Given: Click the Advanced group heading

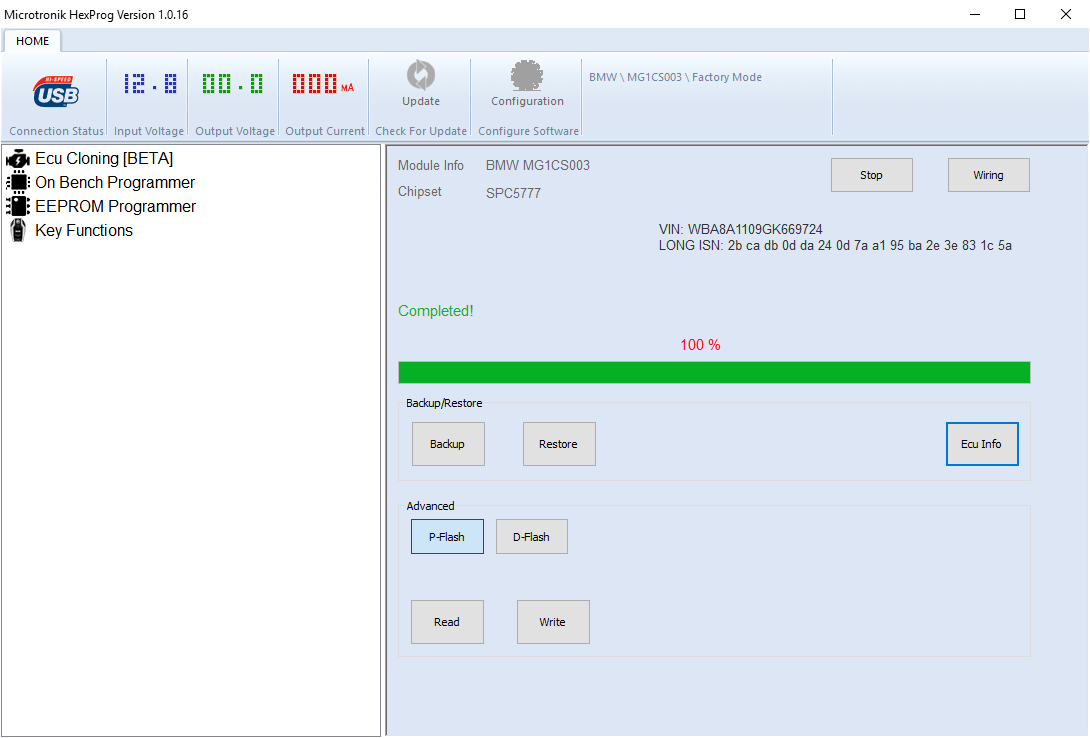Looking at the screenshot, I should point(430,506).
